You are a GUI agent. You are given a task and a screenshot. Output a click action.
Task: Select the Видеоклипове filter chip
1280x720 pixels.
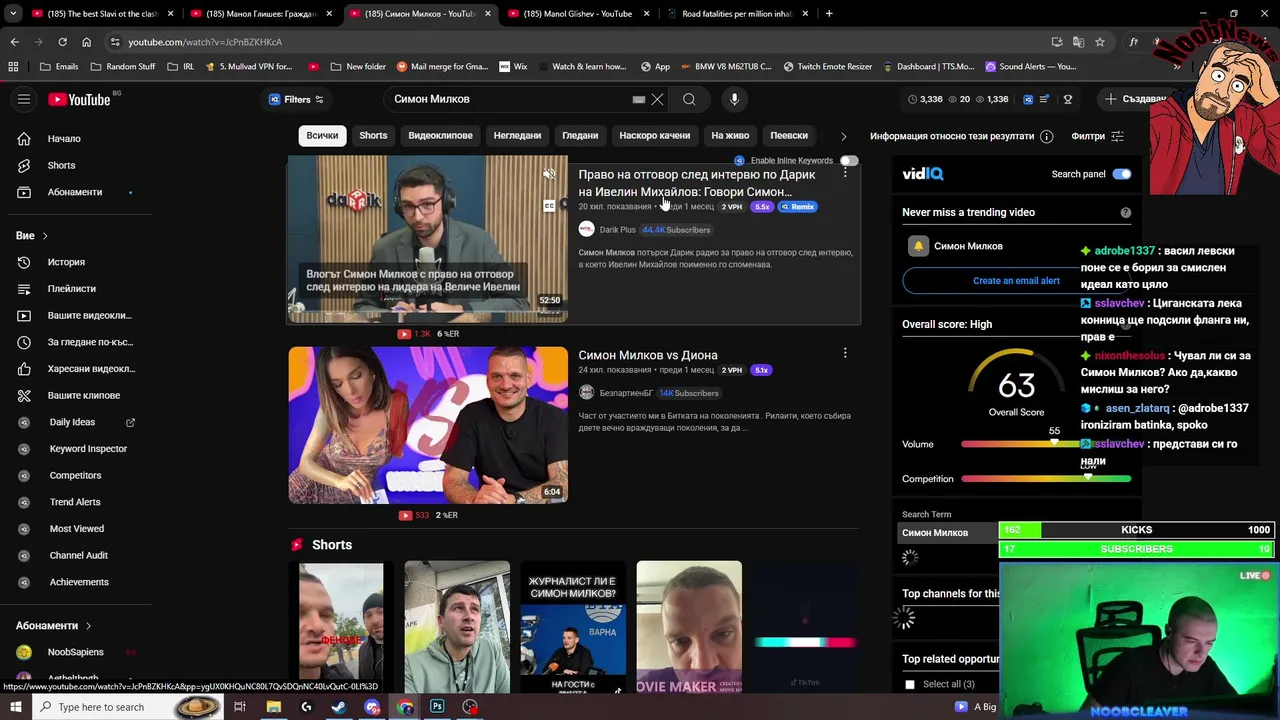click(440, 135)
